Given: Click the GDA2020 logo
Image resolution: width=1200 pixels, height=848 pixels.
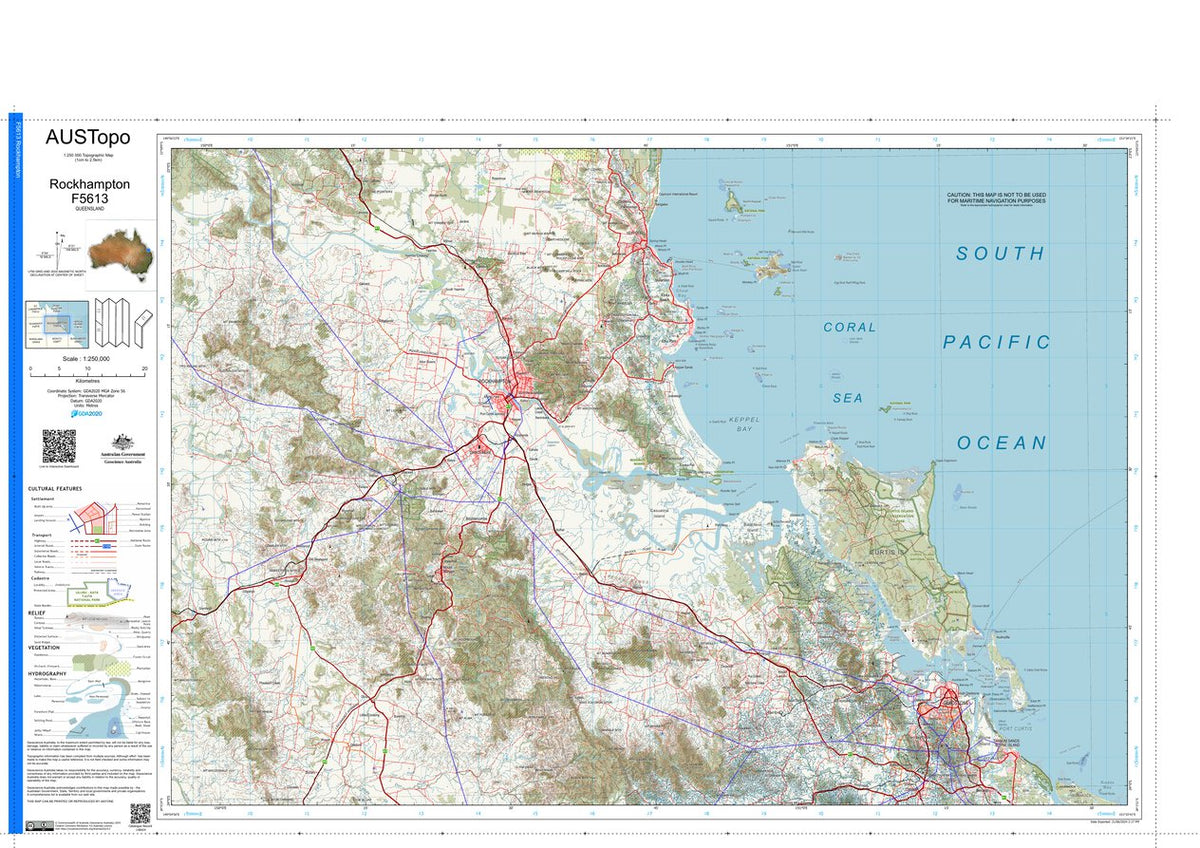Looking at the screenshot, I should [x=87, y=413].
